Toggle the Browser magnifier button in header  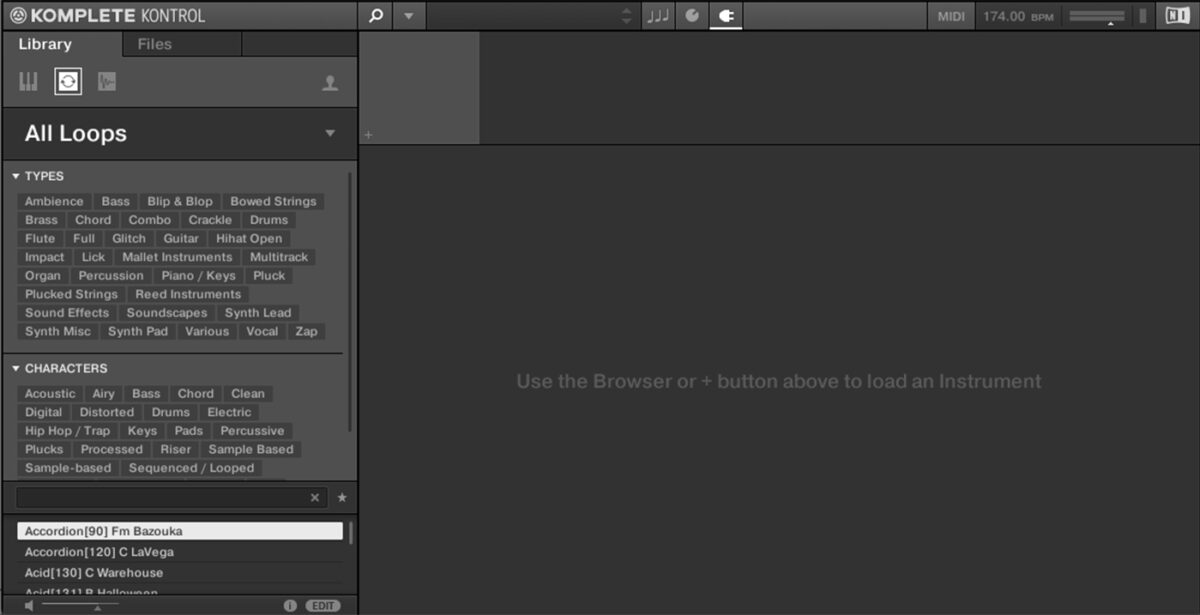pos(375,16)
